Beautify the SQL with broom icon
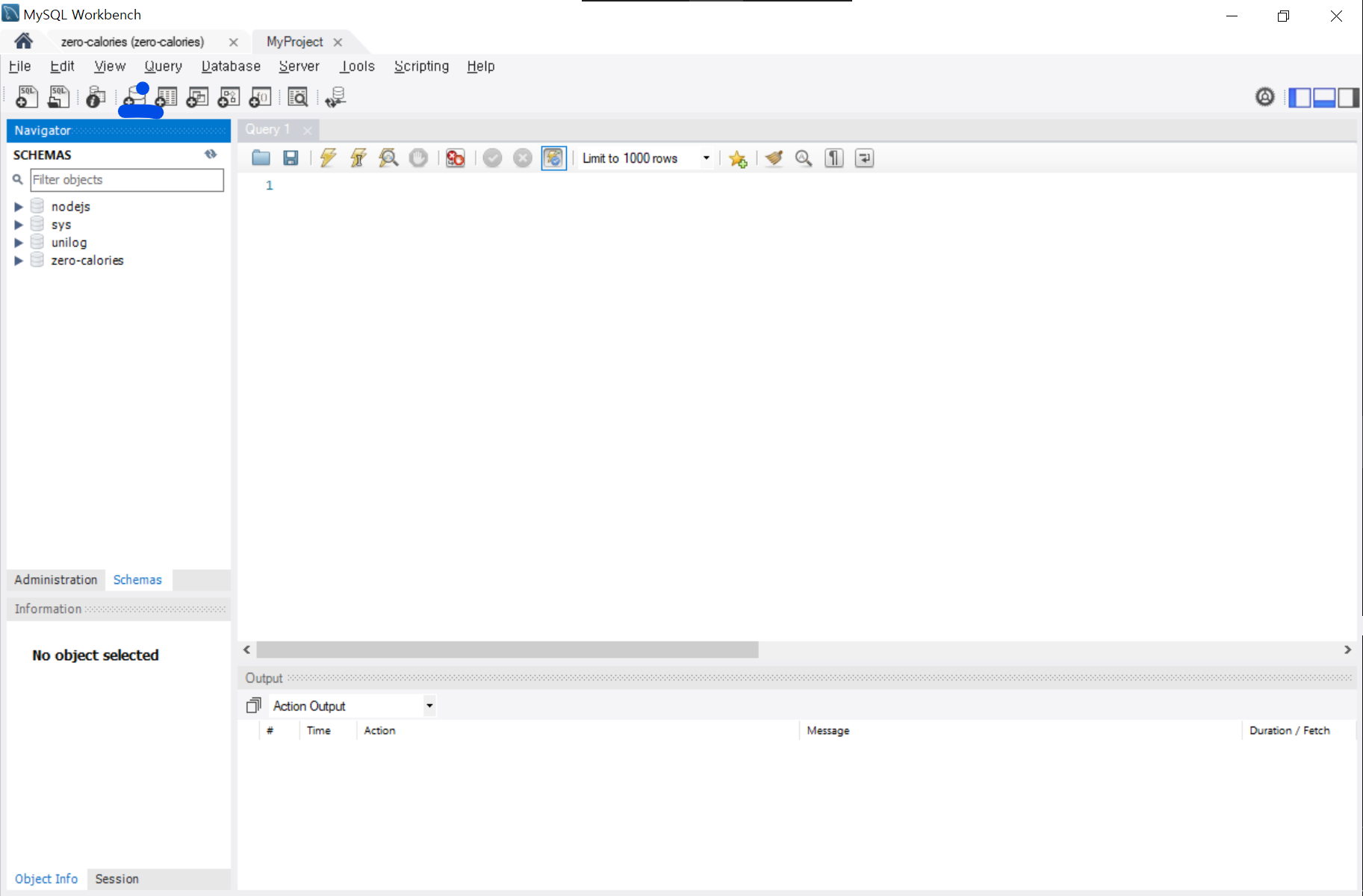 (774, 158)
